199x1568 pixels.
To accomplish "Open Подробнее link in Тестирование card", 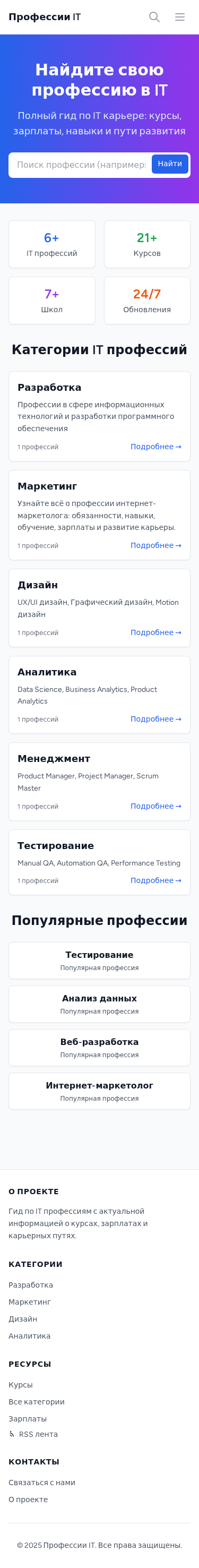I will (156, 880).
